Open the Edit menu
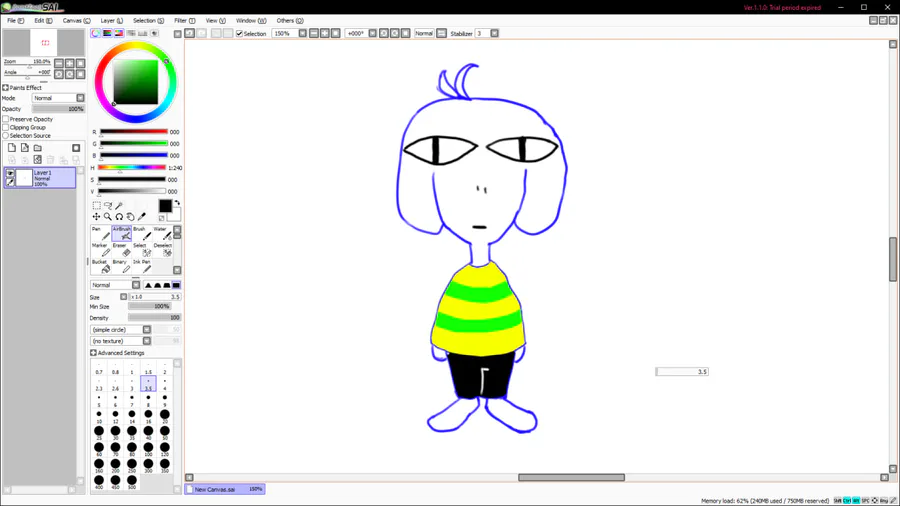Screen dimensions: 900x506 (43, 21)
